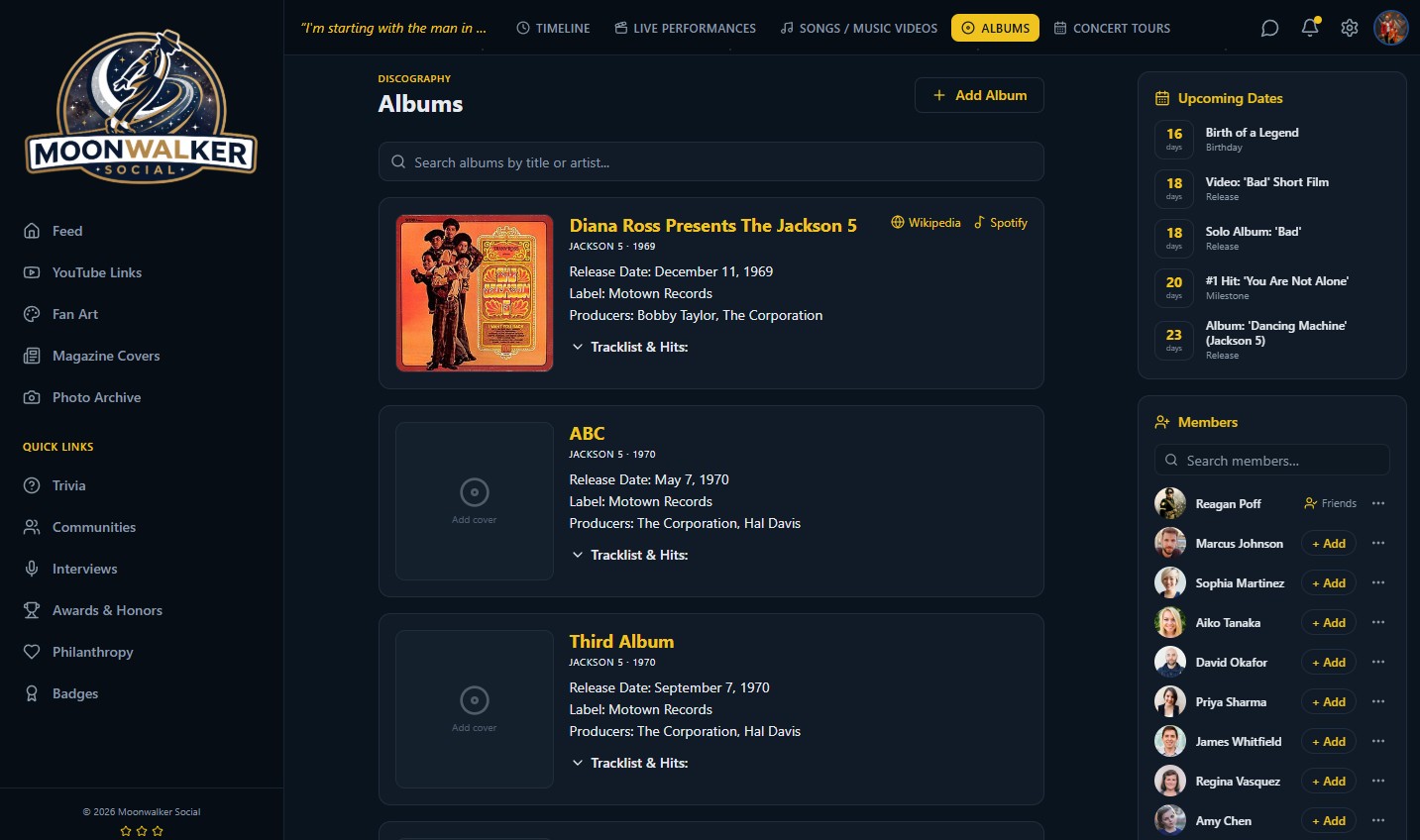
Task: Add Regina Vasquez as a friend
Action: 1329,782
